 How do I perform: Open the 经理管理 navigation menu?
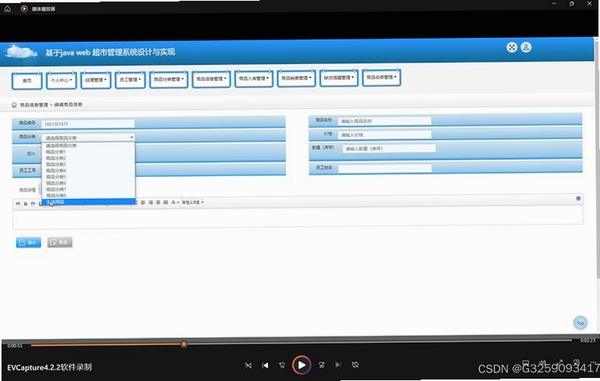96,80
